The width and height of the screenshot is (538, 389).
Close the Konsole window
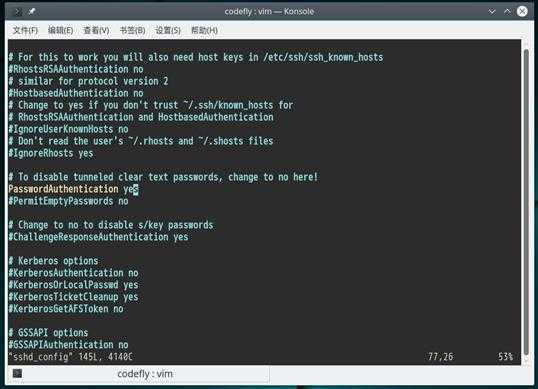(522, 12)
